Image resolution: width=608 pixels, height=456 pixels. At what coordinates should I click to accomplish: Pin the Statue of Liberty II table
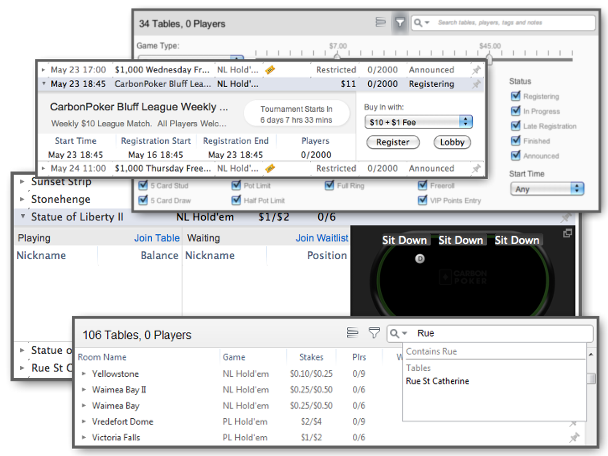click(x=567, y=217)
